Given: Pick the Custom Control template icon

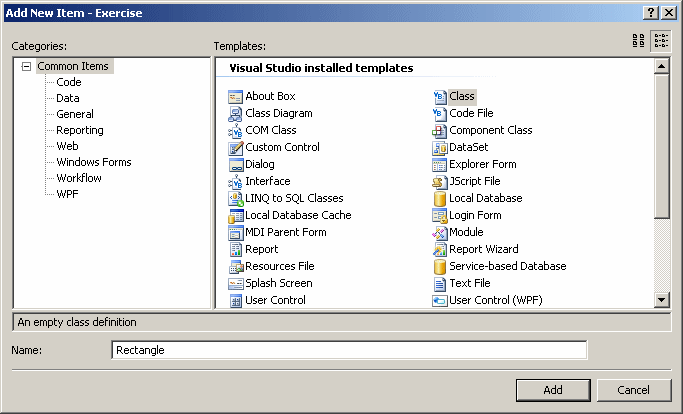Looking at the screenshot, I should pyautogui.click(x=235, y=147).
